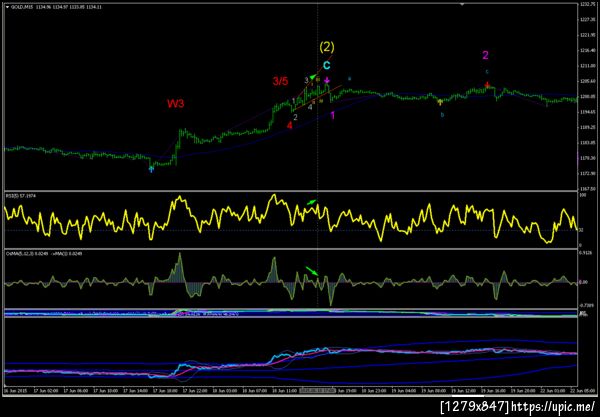Viewport: 600px width, 417px height.
Task: Select the green arrowhead near wave 3 label
Action: 313,76
